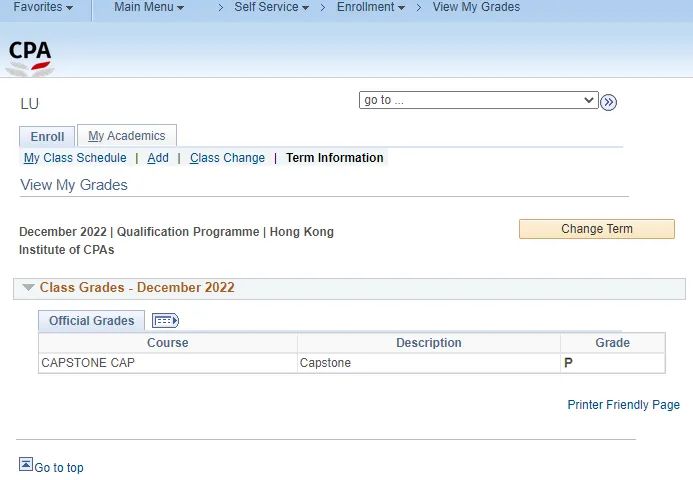Switch to the Enroll tab
Screen dimensions: 693x480
47,137
